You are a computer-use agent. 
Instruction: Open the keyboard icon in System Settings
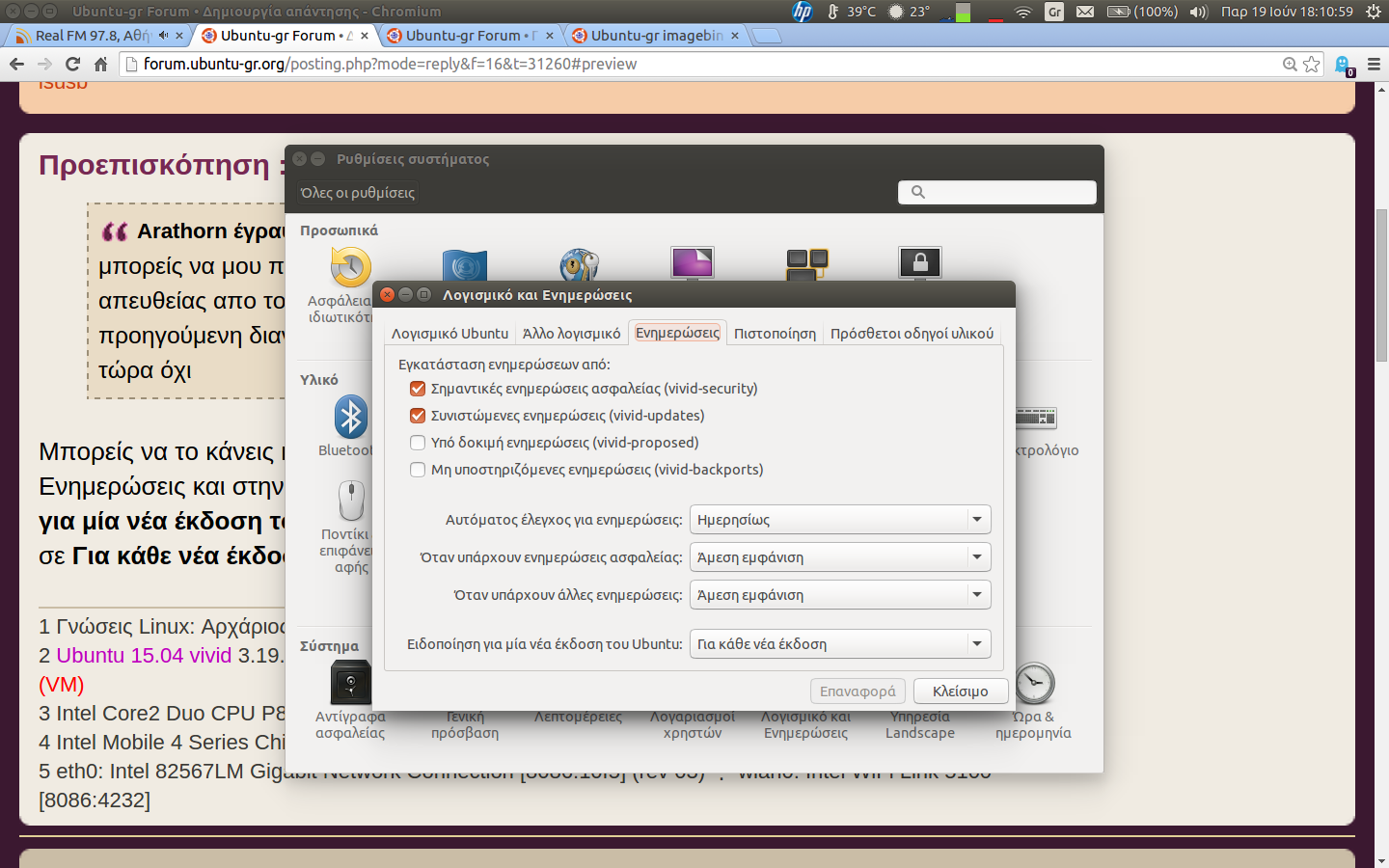pyautogui.click(x=1035, y=418)
